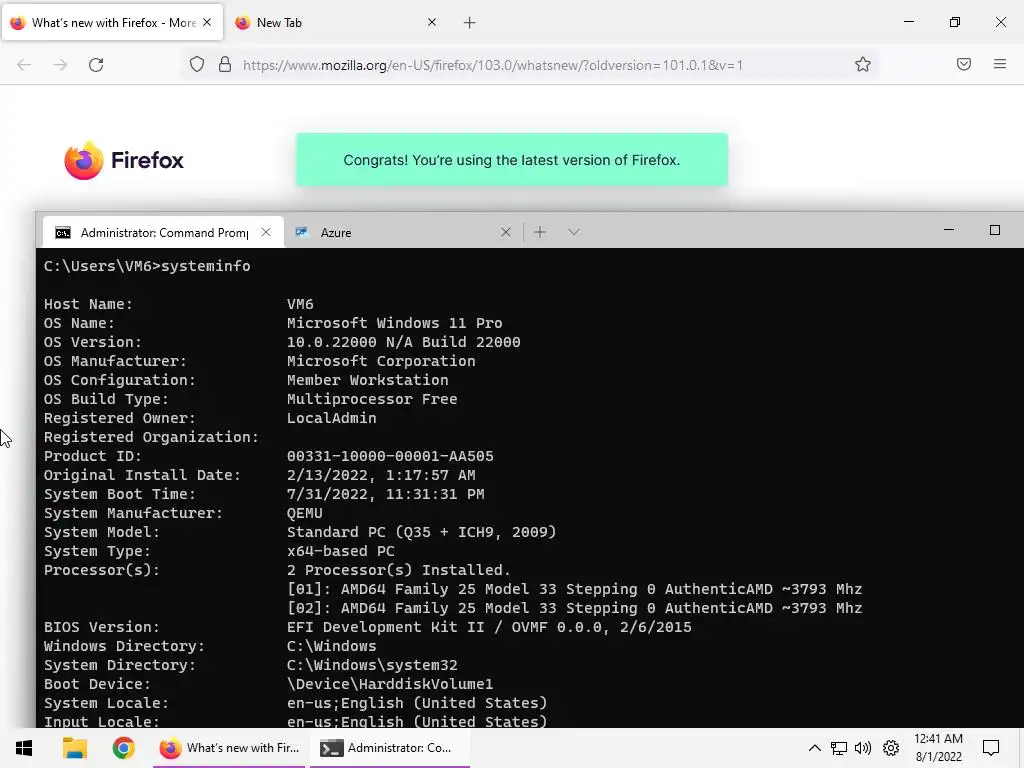The image size is (1024, 768).
Task: Open notification center icon
Action: [x=991, y=748]
